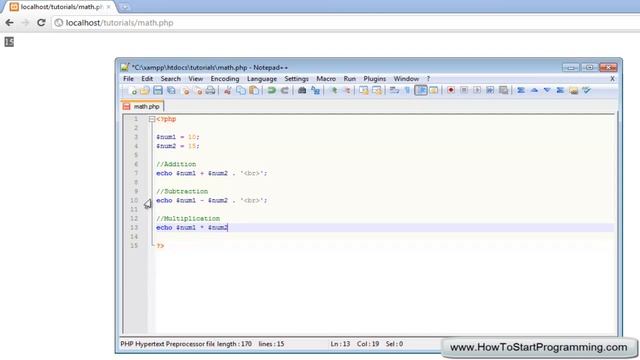The image size is (640, 360).
Task: Click the Zoom Out toolbar icon
Action: pos(347,91)
